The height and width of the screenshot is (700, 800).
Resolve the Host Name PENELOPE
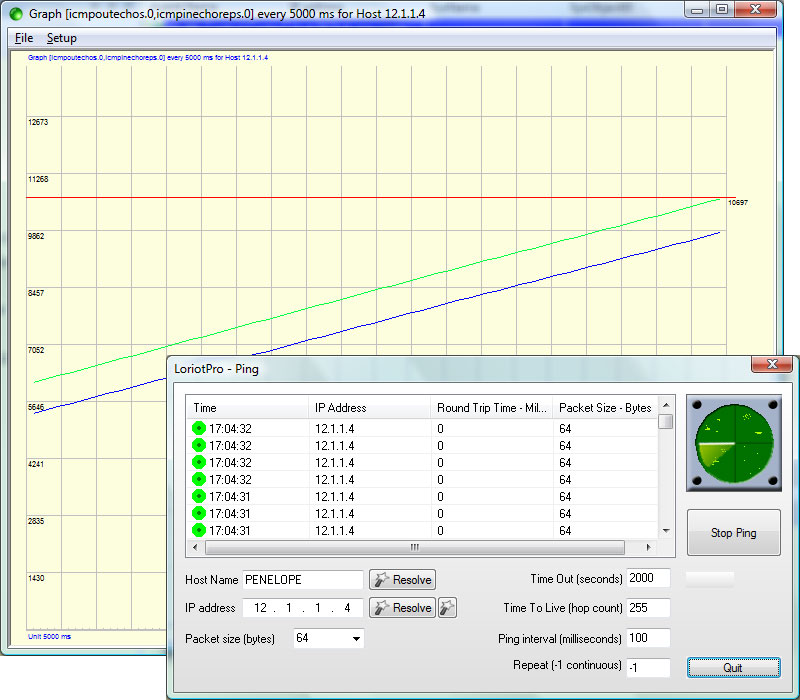coord(402,580)
